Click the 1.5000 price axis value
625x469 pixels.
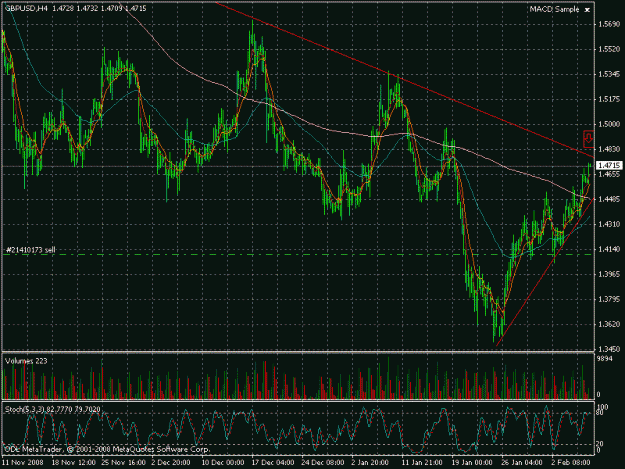tap(609, 124)
